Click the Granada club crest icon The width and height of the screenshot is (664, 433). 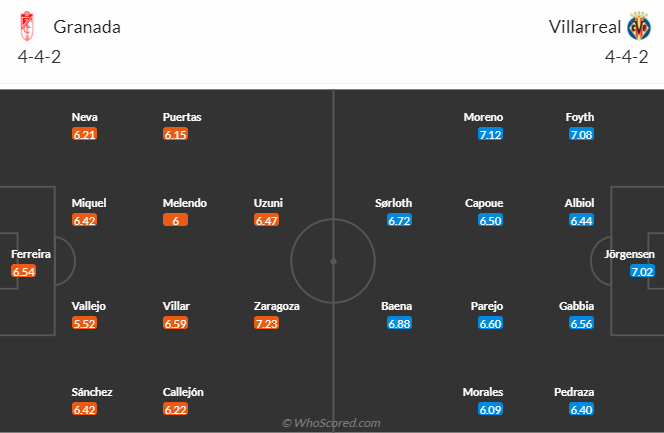coord(27,27)
